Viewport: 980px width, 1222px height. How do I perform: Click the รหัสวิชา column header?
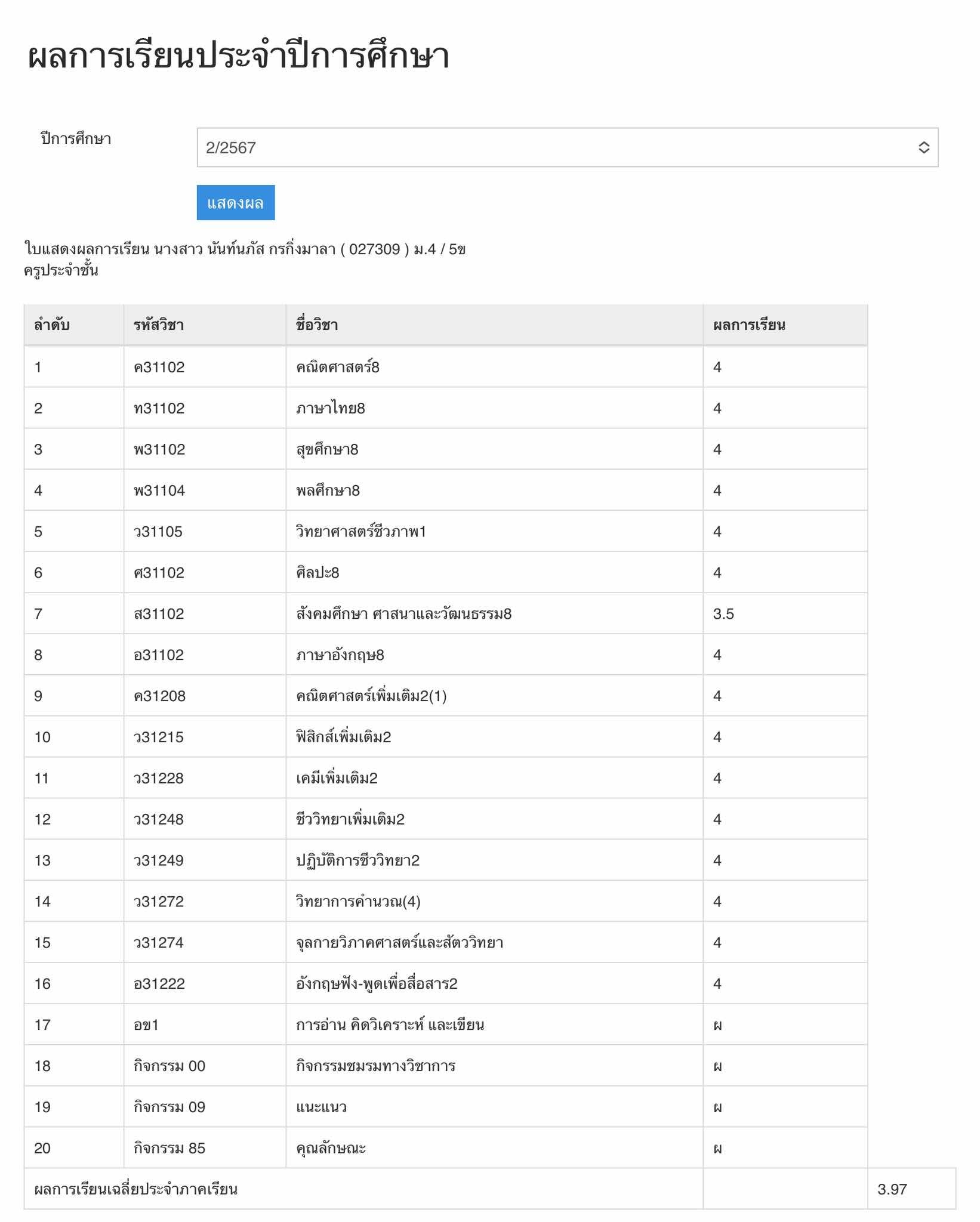pos(159,325)
